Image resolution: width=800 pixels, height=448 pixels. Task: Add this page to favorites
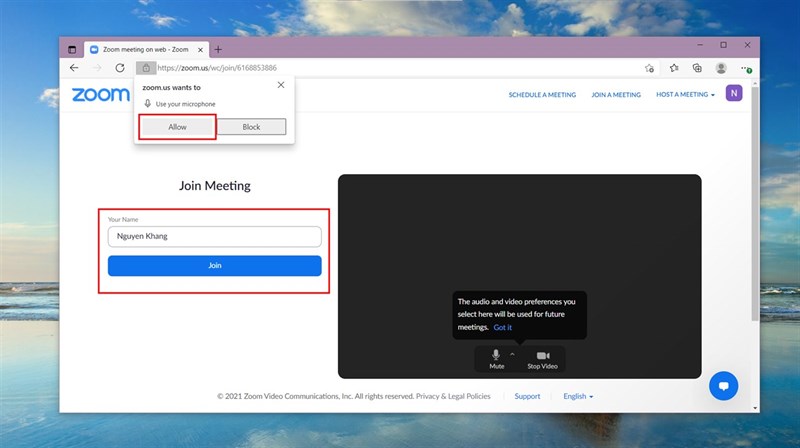tap(649, 68)
